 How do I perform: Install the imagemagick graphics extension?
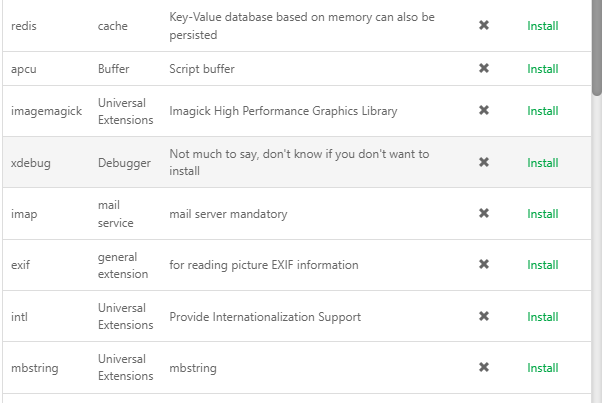tap(542, 111)
